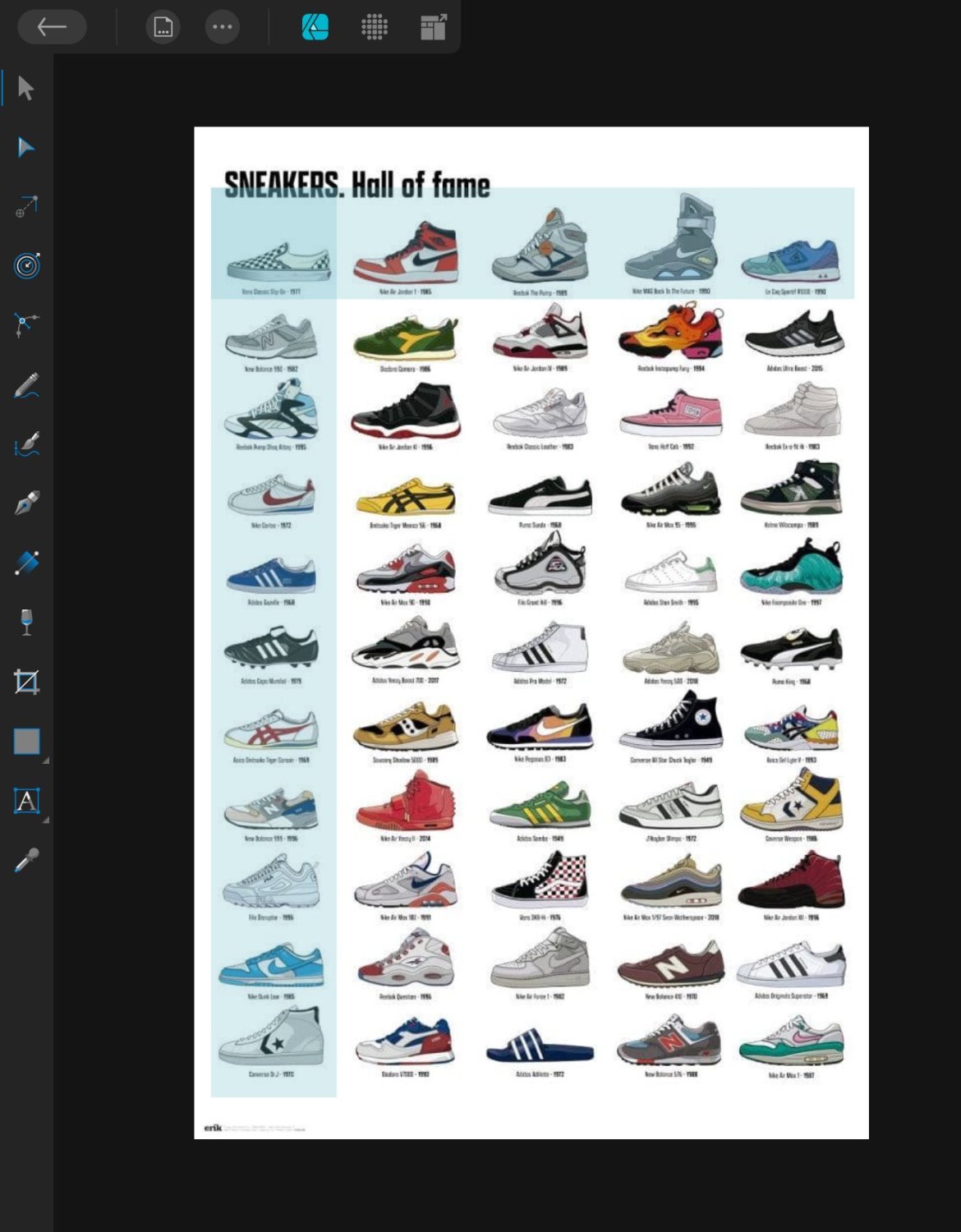
Task: Switch to the Export persona
Action: point(433,27)
